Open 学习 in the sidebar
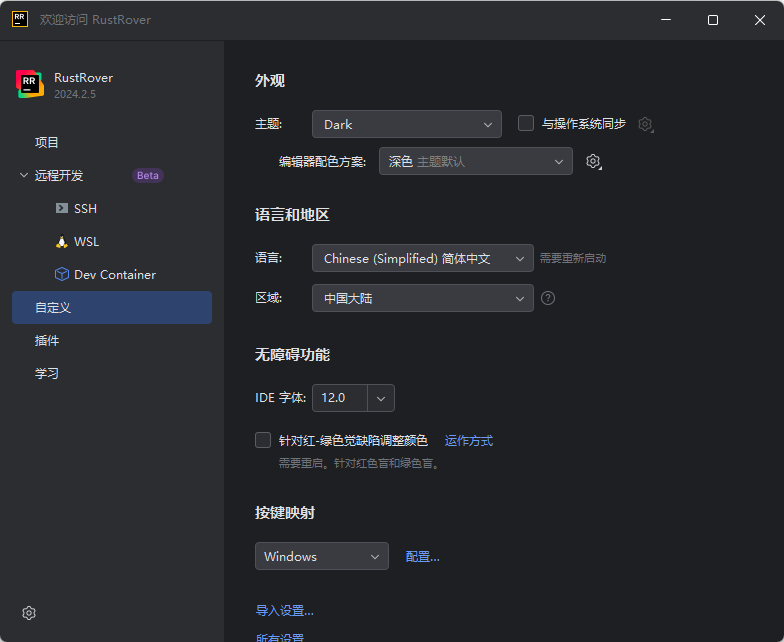The width and height of the screenshot is (784, 642). pyautogui.click(x=112, y=374)
